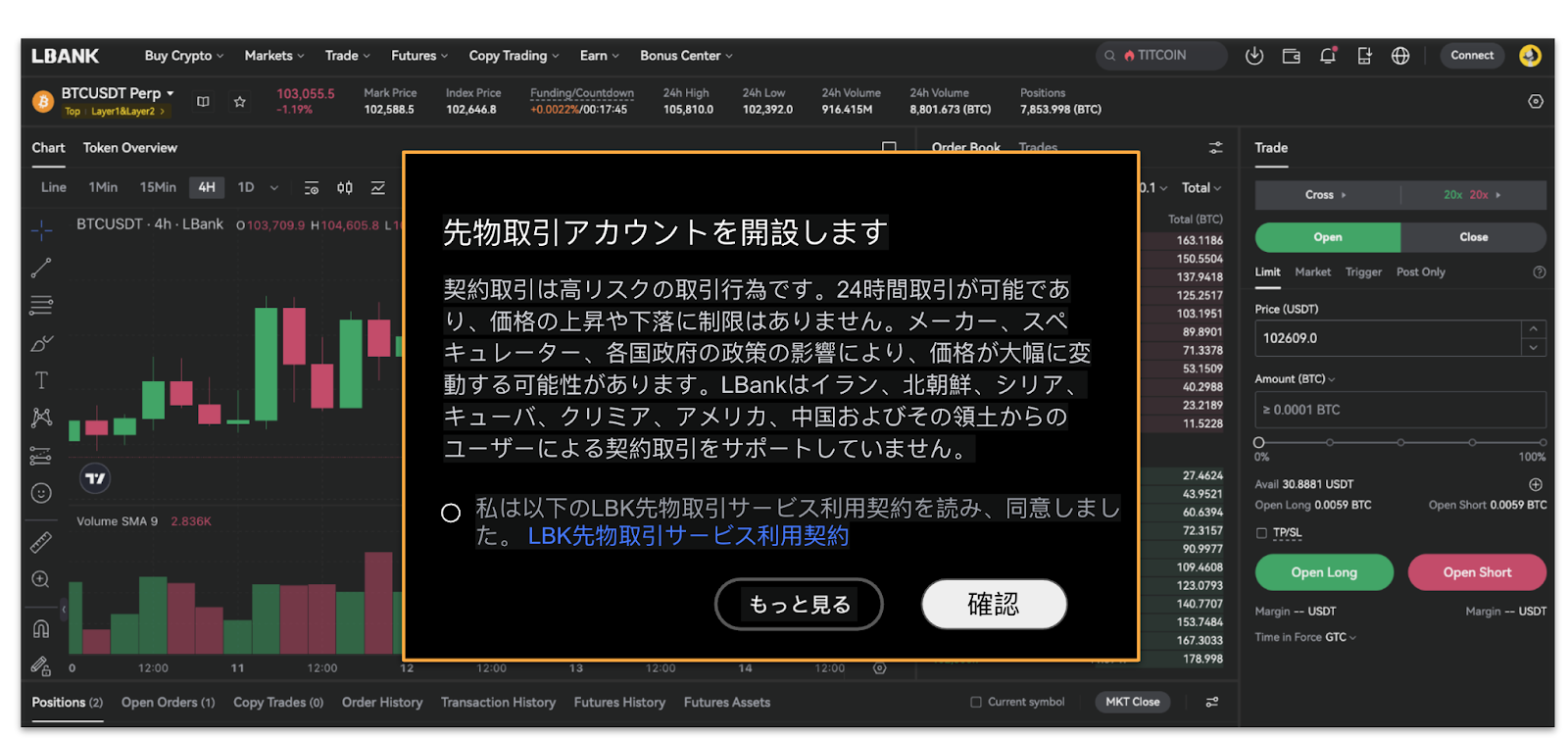This screenshot has width=1568, height=738.
Task: Click the TradingView logo on chart
Action: (95, 478)
